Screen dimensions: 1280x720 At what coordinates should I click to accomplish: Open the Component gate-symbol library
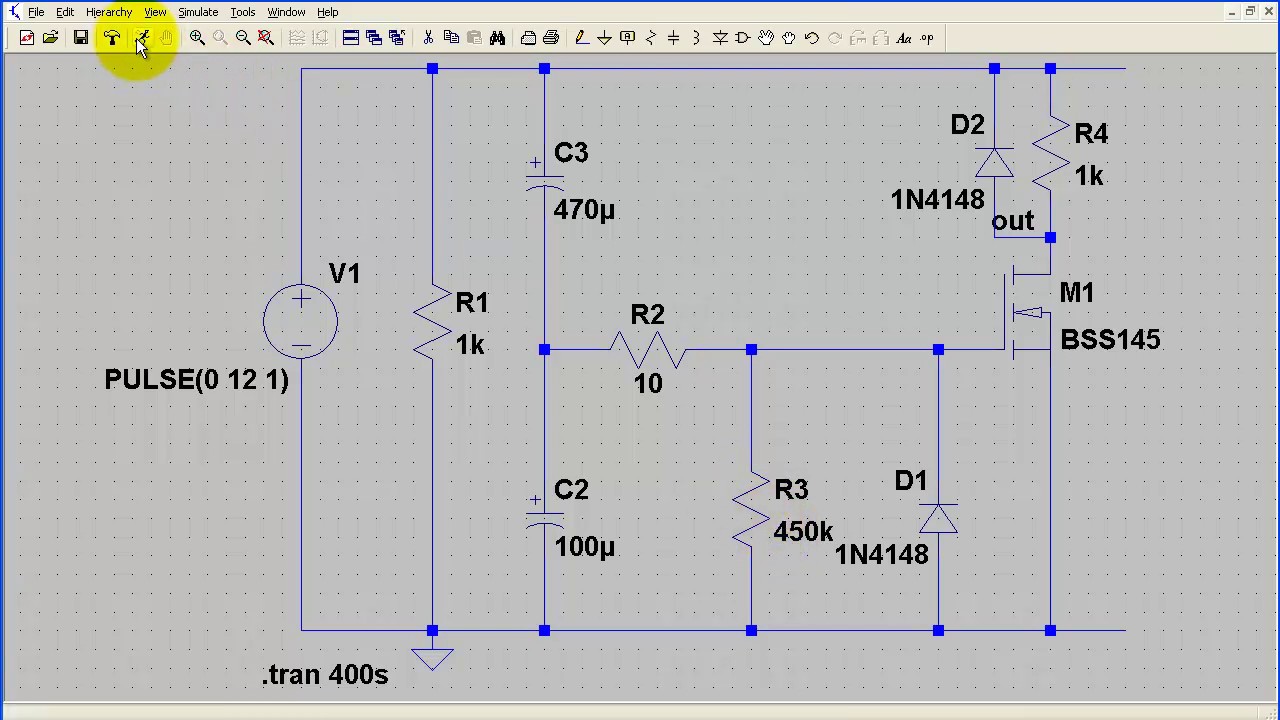click(743, 38)
